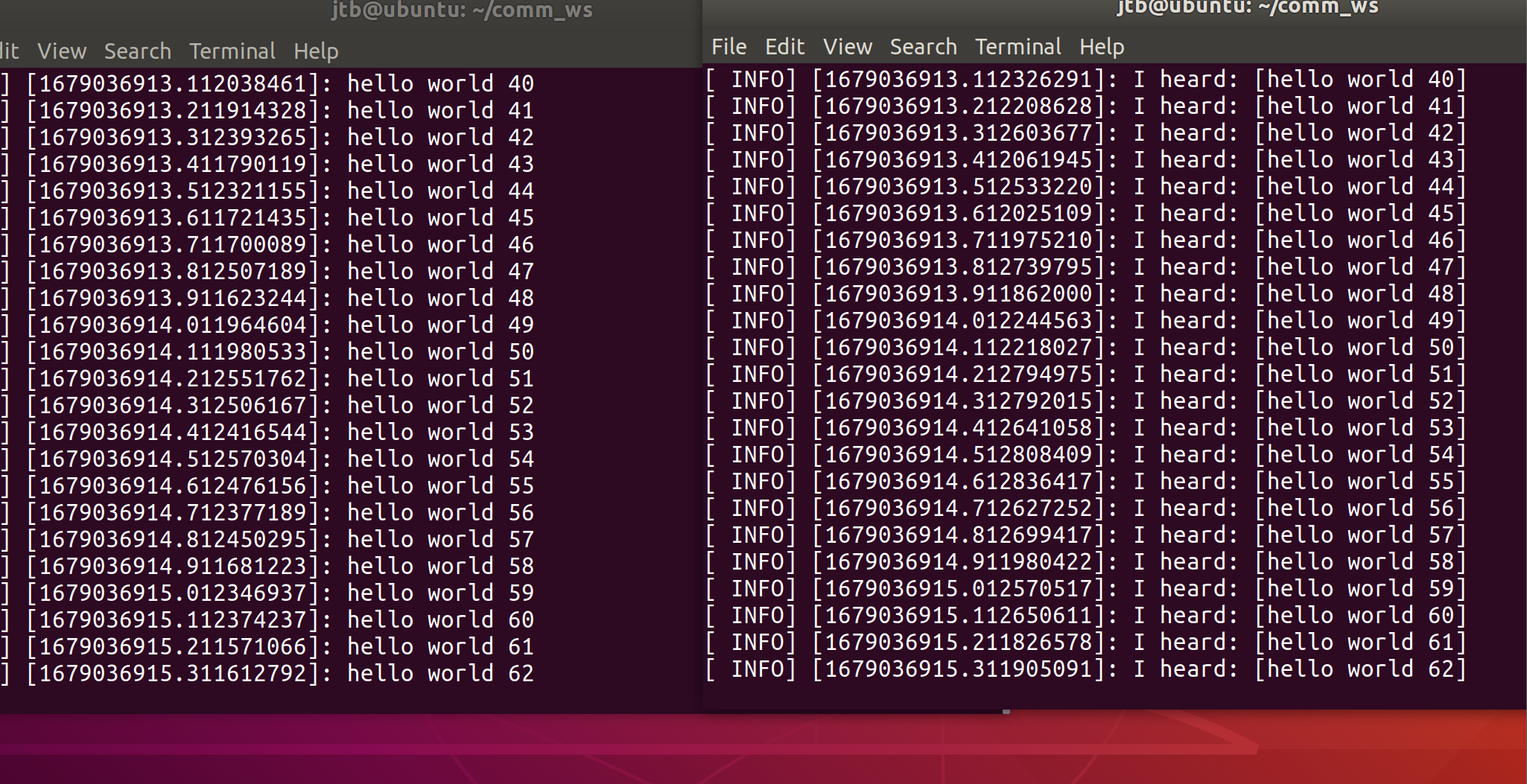Viewport: 1527px width, 784px height.
Task: Click timestamp 1679036915.211826578 in right terminal
Action: coord(959,642)
